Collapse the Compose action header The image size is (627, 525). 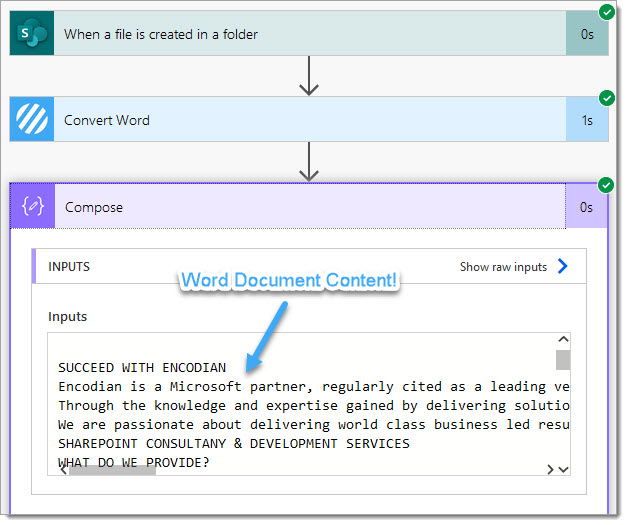pyautogui.click(x=310, y=206)
